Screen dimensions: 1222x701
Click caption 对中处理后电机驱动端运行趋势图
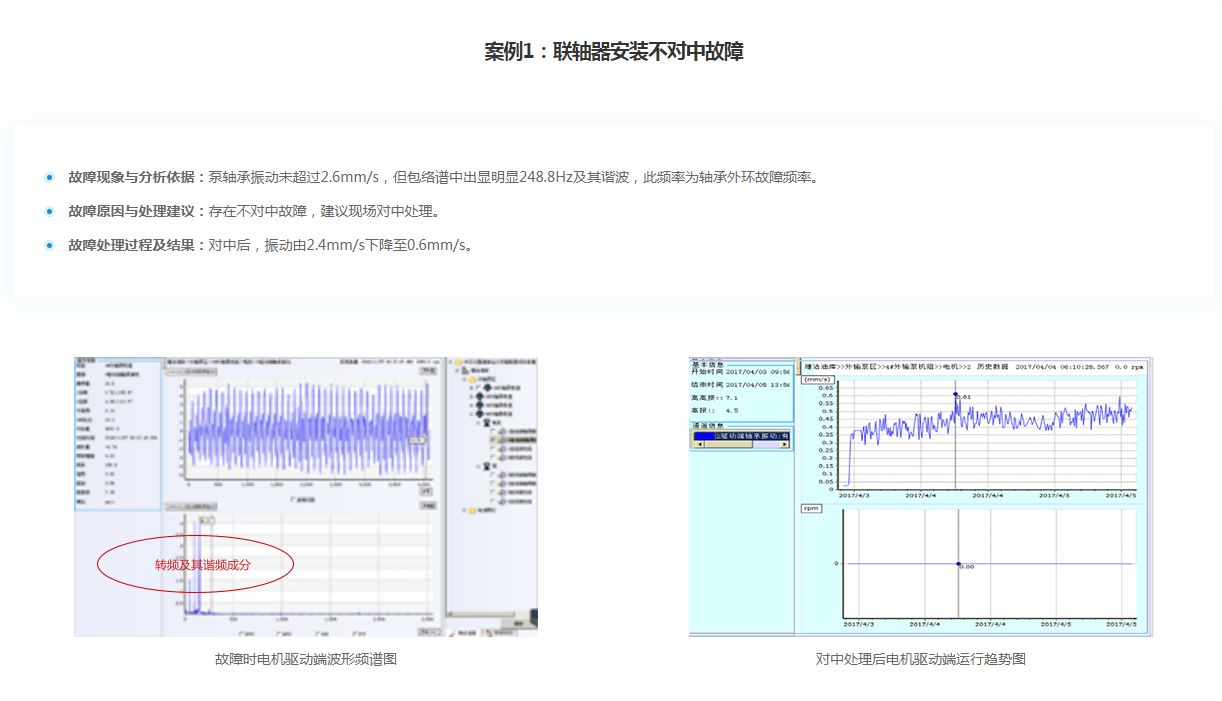[x=920, y=659]
